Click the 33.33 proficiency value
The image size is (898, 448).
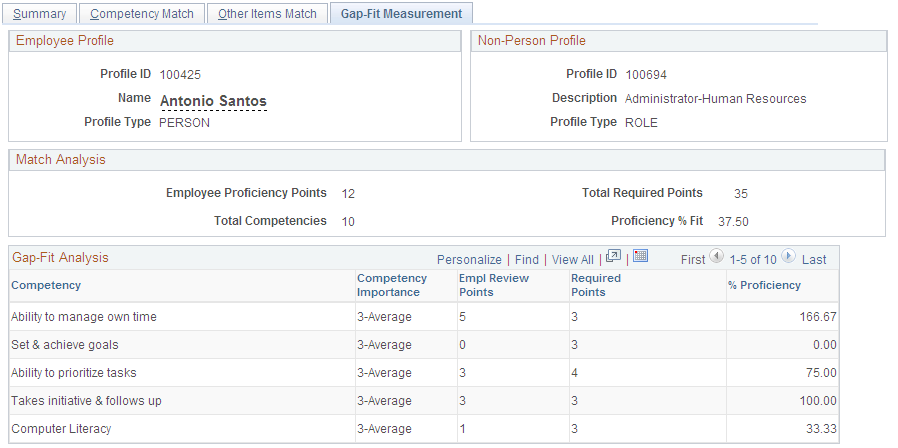(x=821, y=429)
